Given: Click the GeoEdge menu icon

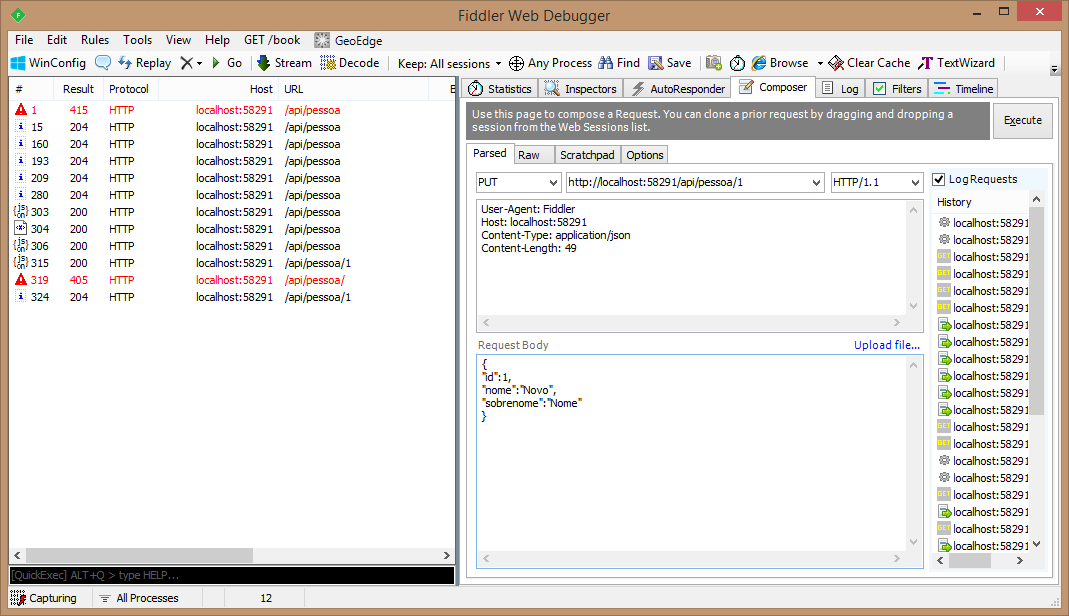Looking at the screenshot, I should [x=322, y=40].
